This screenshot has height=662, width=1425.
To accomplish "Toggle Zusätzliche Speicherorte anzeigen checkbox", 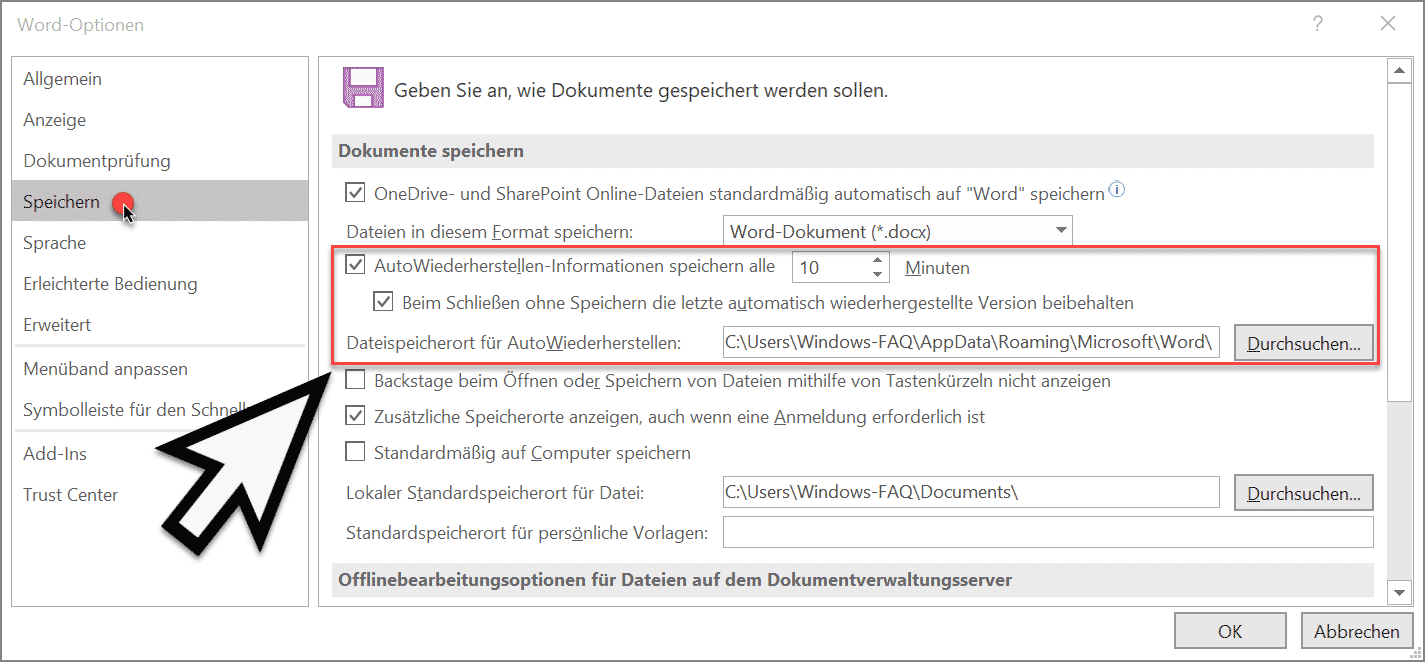I will point(355,416).
